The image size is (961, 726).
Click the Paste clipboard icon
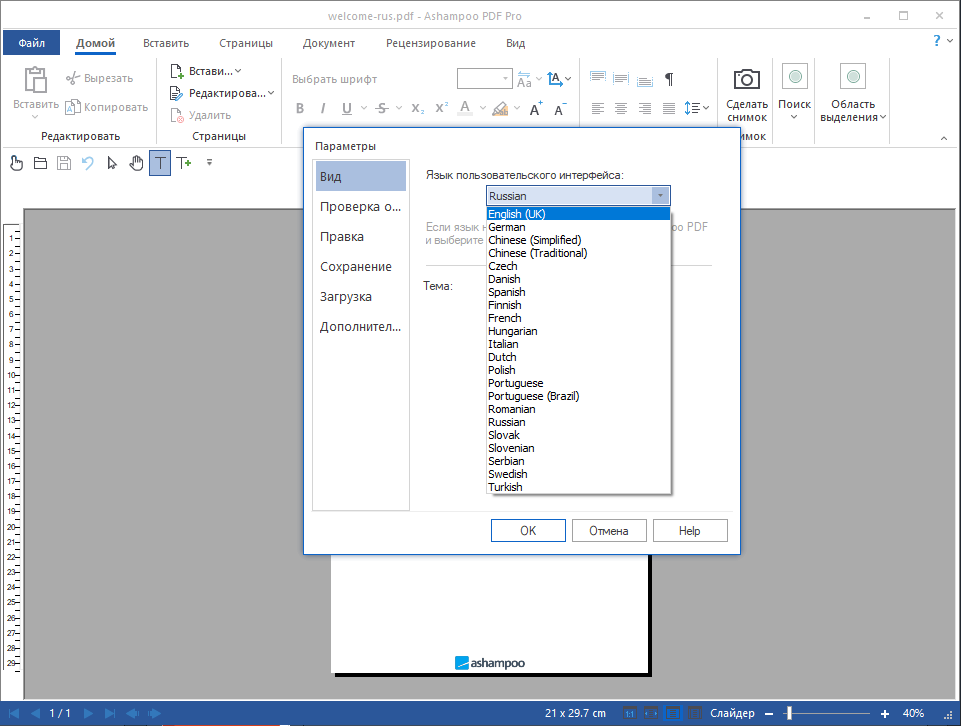(x=35, y=80)
